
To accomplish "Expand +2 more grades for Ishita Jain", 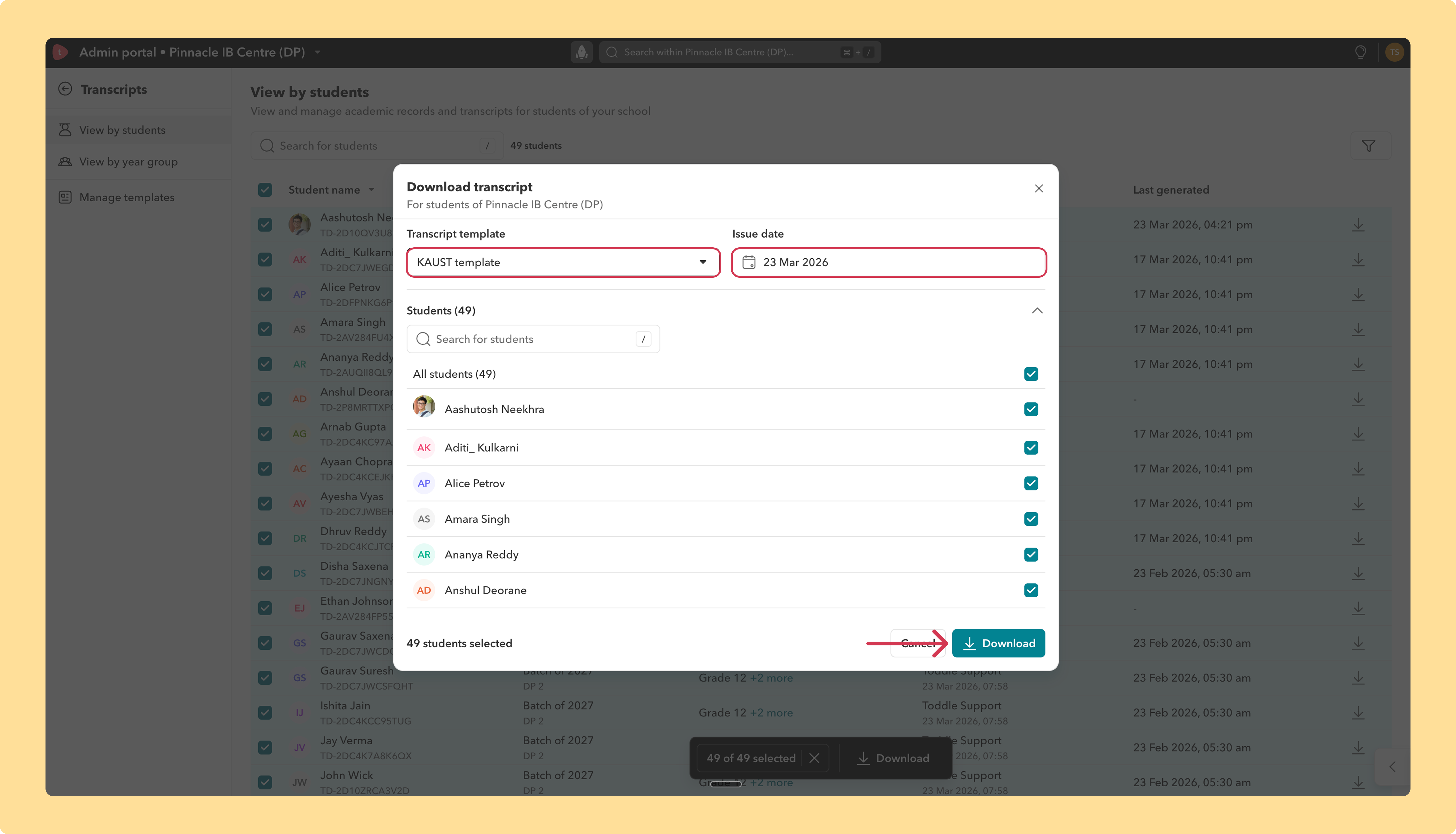I will [772, 713].
